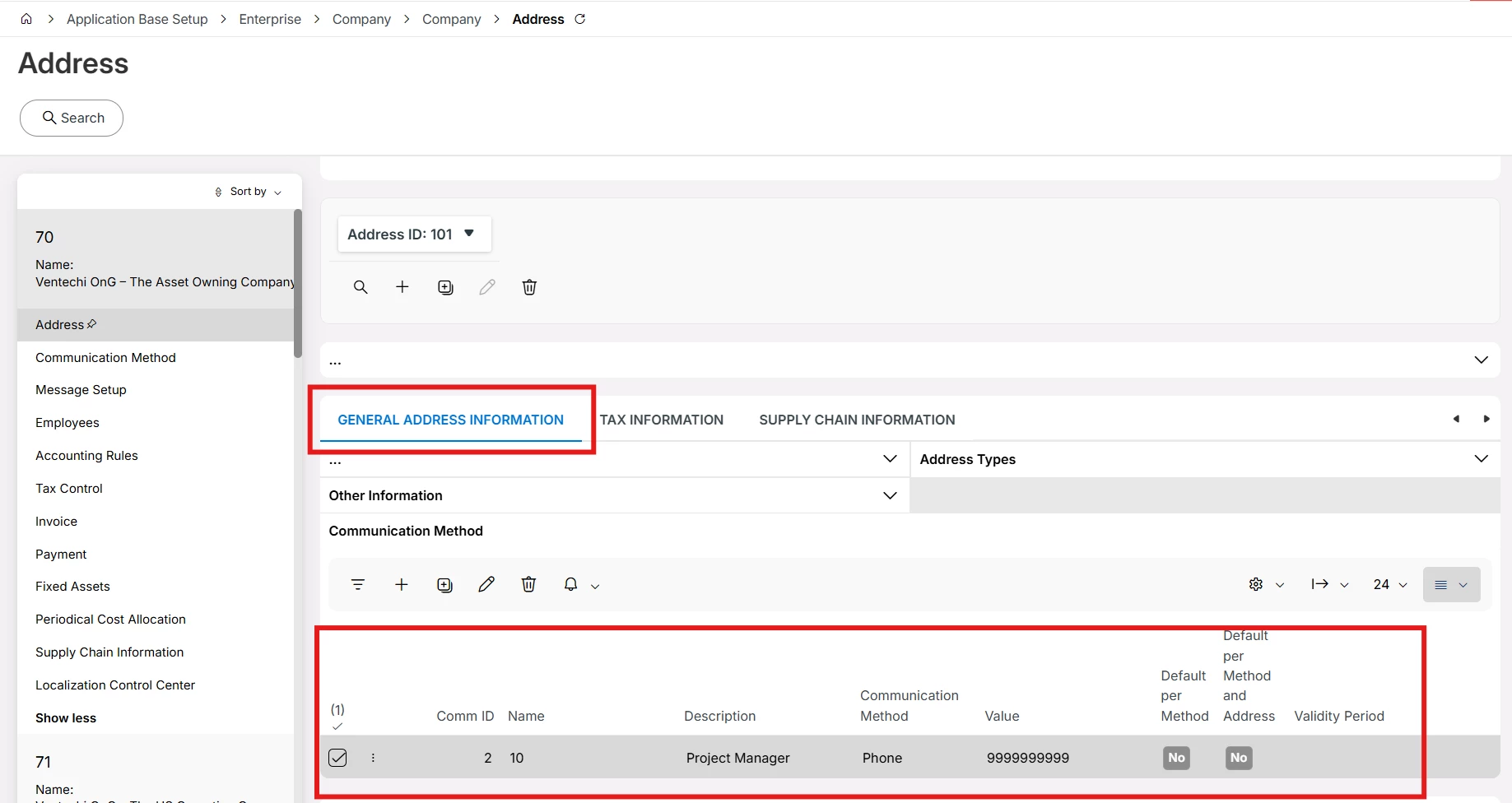The height and width of the screenshot is (803, 1512).
Task: Open the list view layout dropdown
Action: [1451, 585]
